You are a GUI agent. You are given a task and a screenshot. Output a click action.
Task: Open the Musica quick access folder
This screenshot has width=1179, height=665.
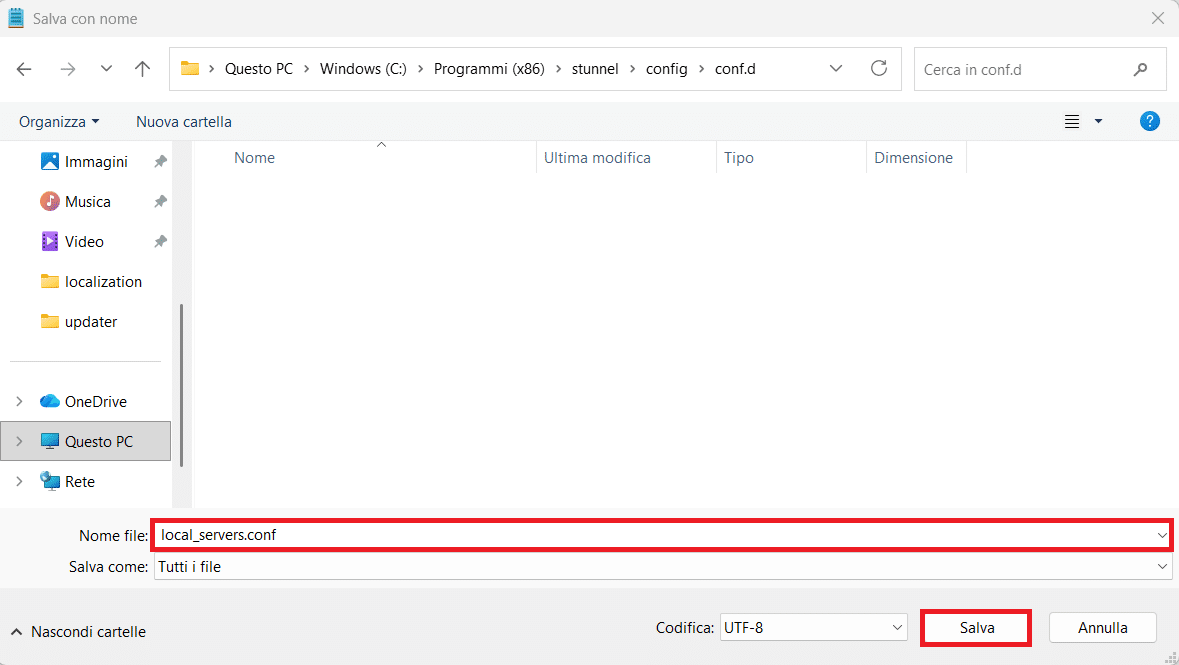point(87,201)
